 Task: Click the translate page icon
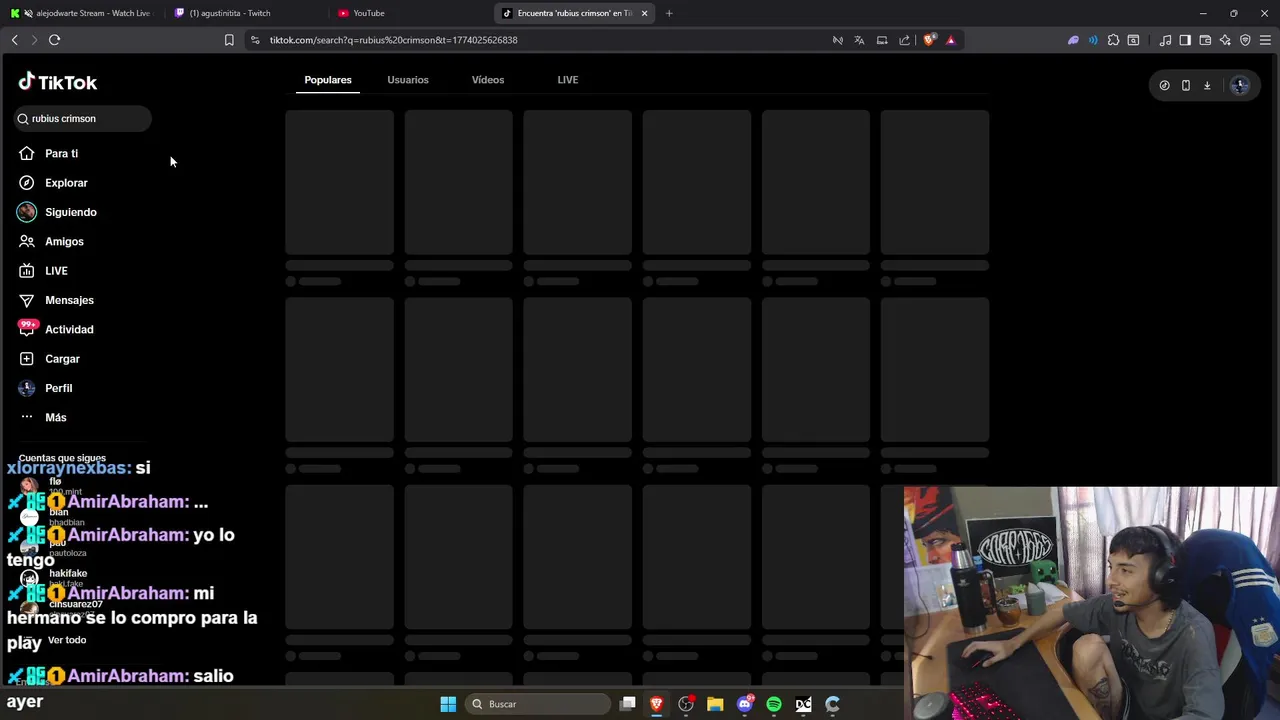pos(859,40)
